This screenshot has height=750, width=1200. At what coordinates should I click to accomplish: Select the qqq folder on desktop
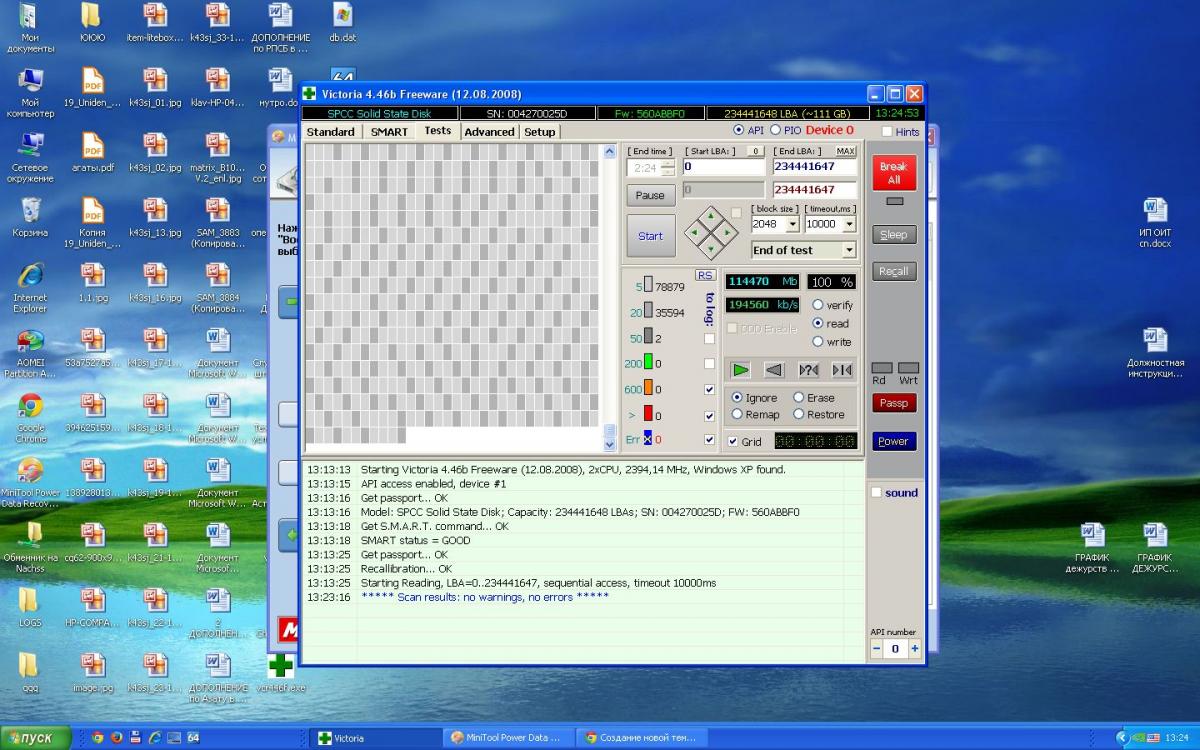point(31,672)
